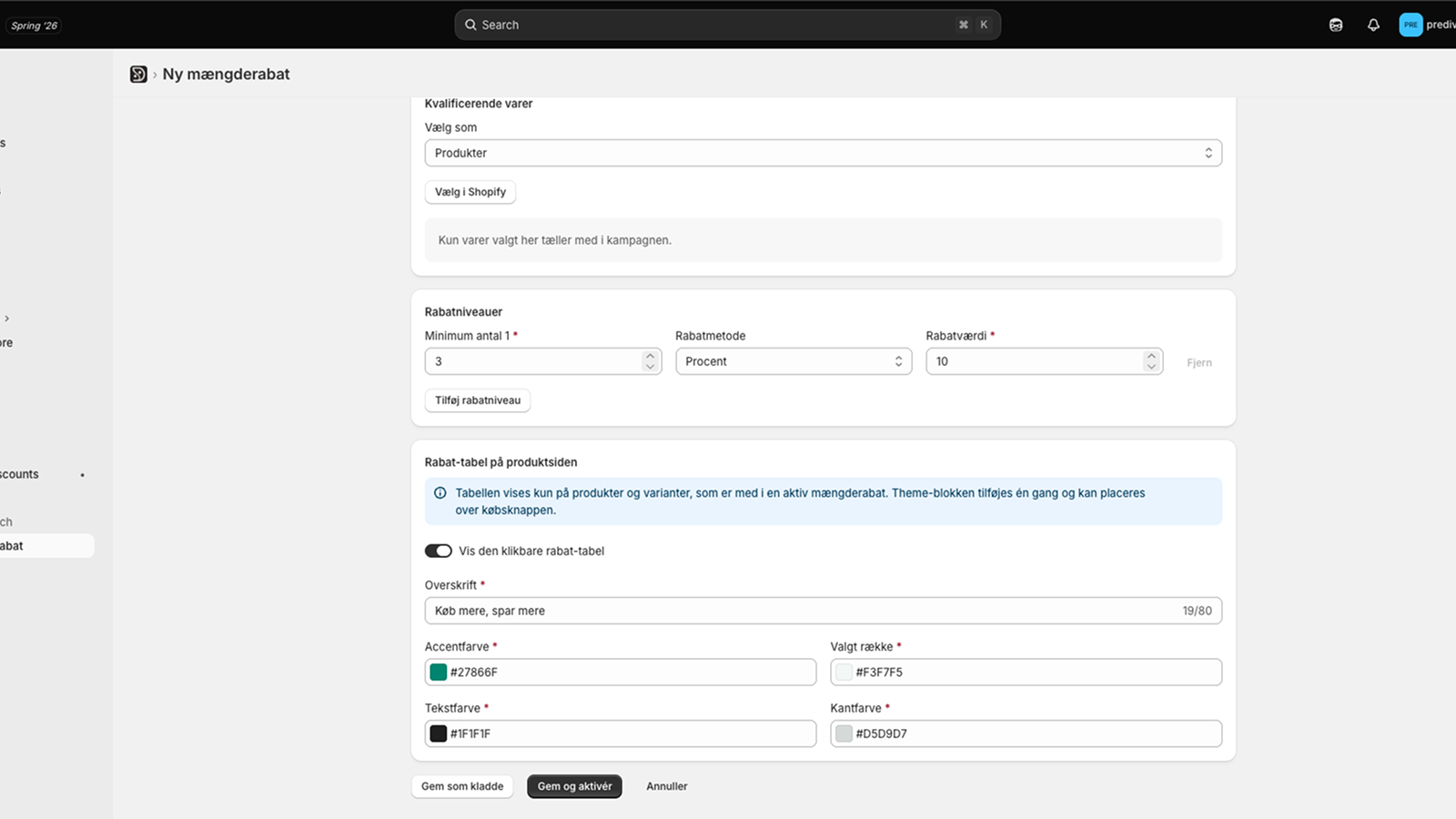Click the 'Kvalificerende varer' section heading
Screen dimensions: 1456x819
click(x=479, y=104)
